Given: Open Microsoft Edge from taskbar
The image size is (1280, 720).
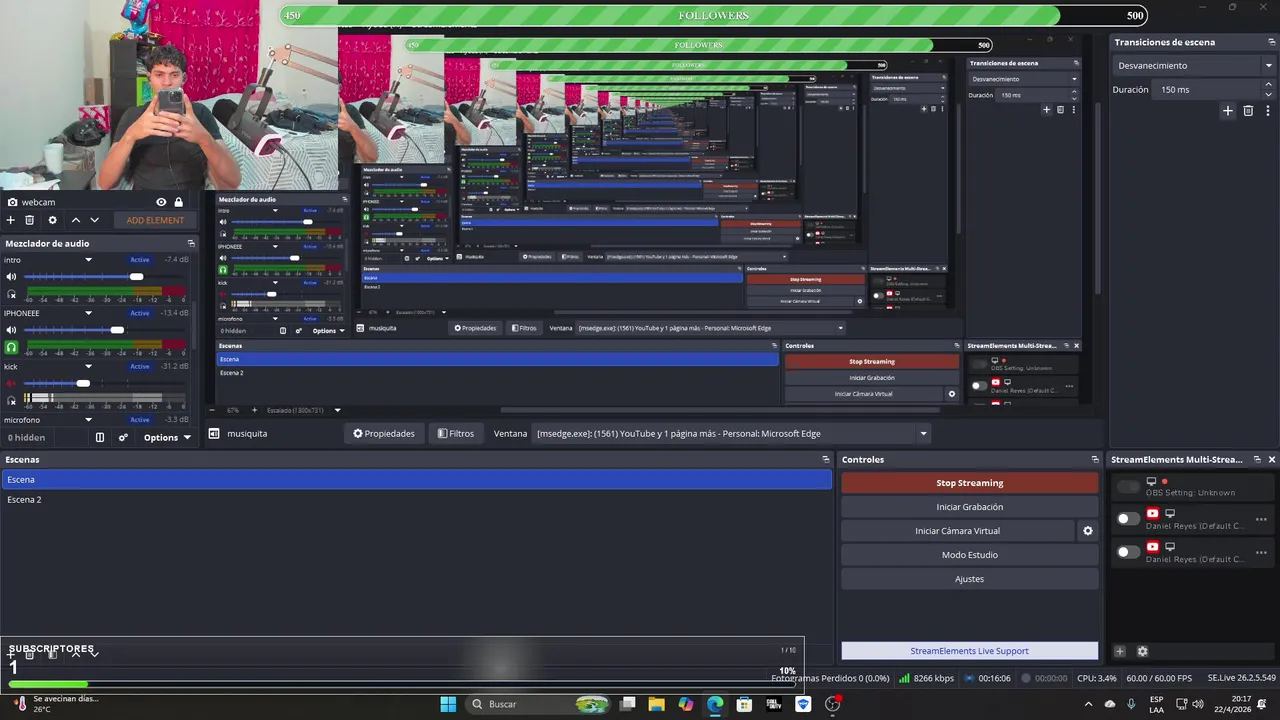Looking at the screenshot, I should point(715,704).
